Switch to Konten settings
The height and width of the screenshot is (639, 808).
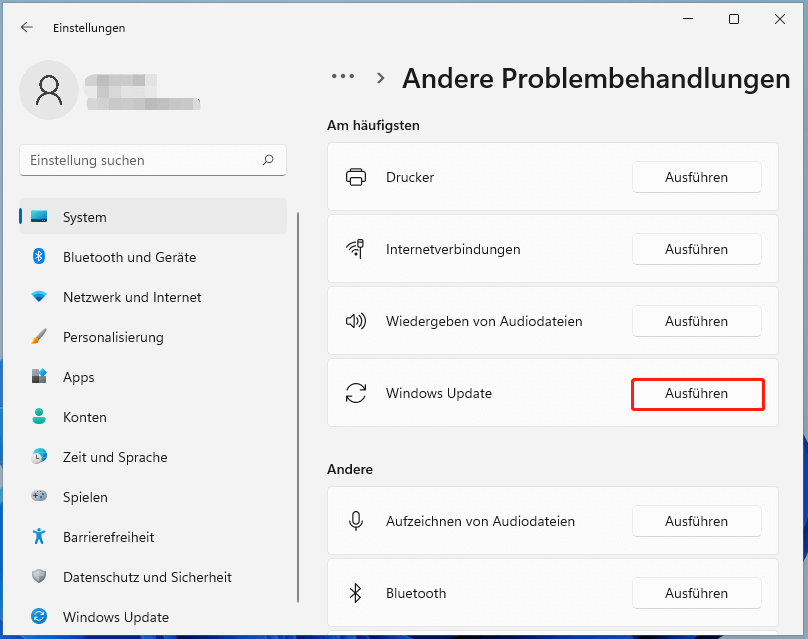pos(153,416)
